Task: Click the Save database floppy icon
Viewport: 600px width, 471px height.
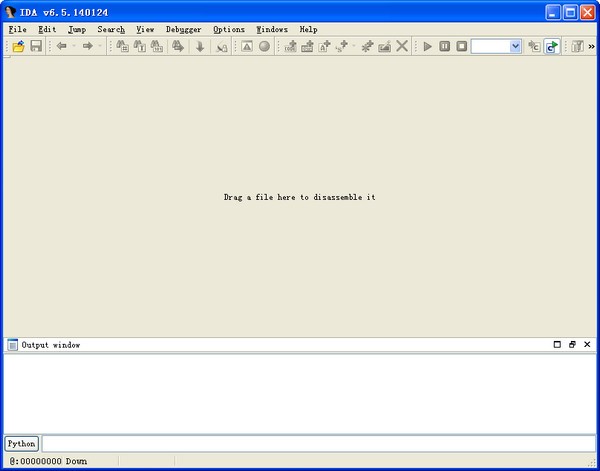Action: [x=36, y=47]
